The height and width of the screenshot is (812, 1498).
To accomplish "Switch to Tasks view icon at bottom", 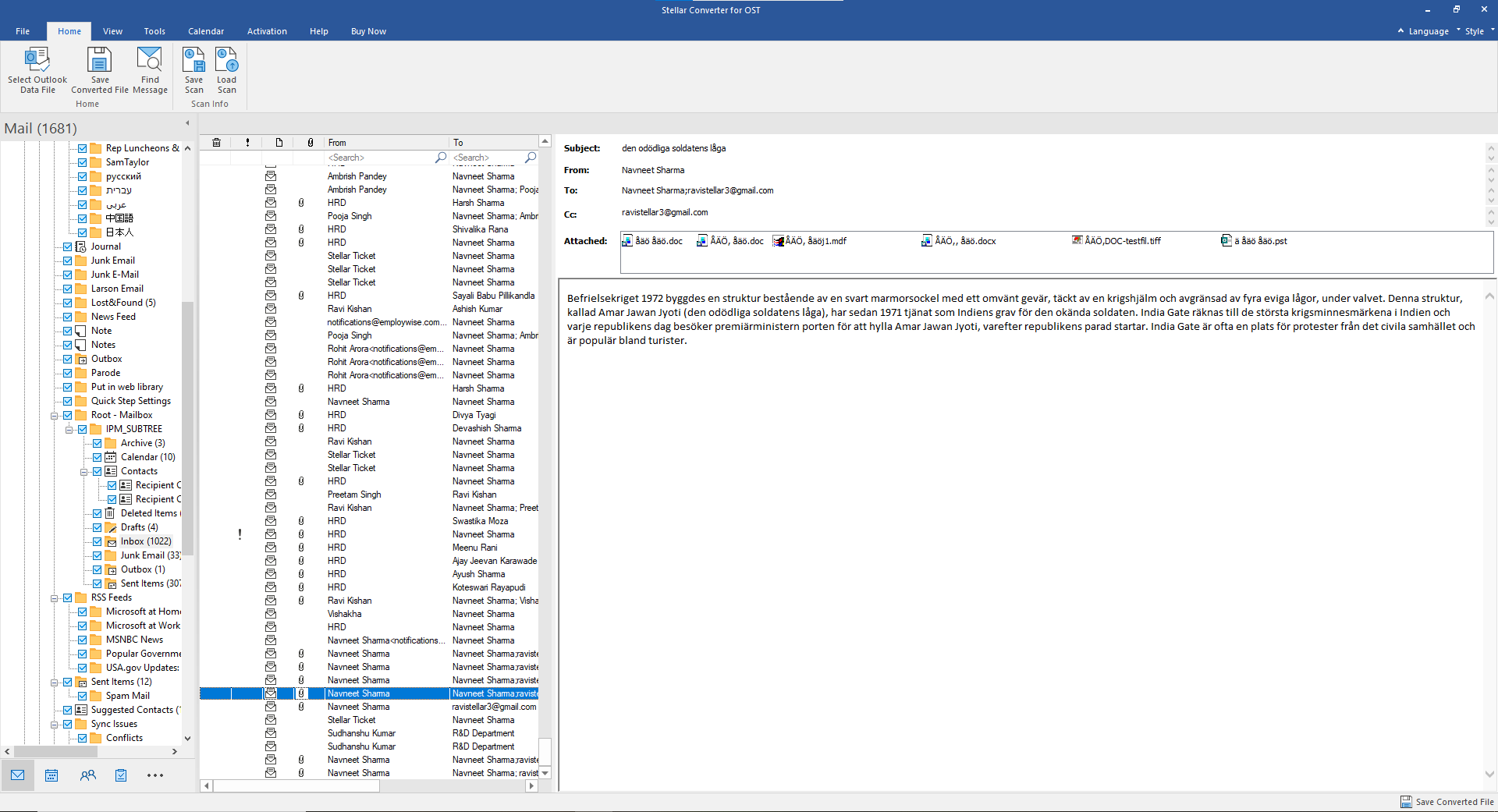I will (121, 775).
